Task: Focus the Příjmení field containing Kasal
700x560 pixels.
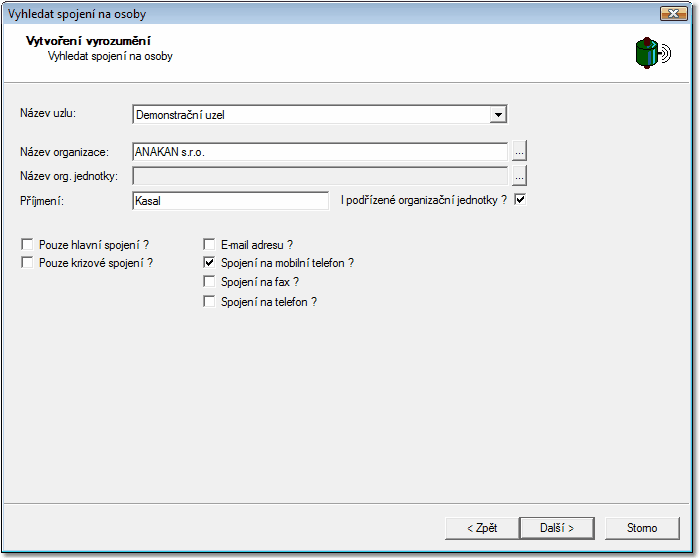Action: pyautogui.click(x=230, y=201)
